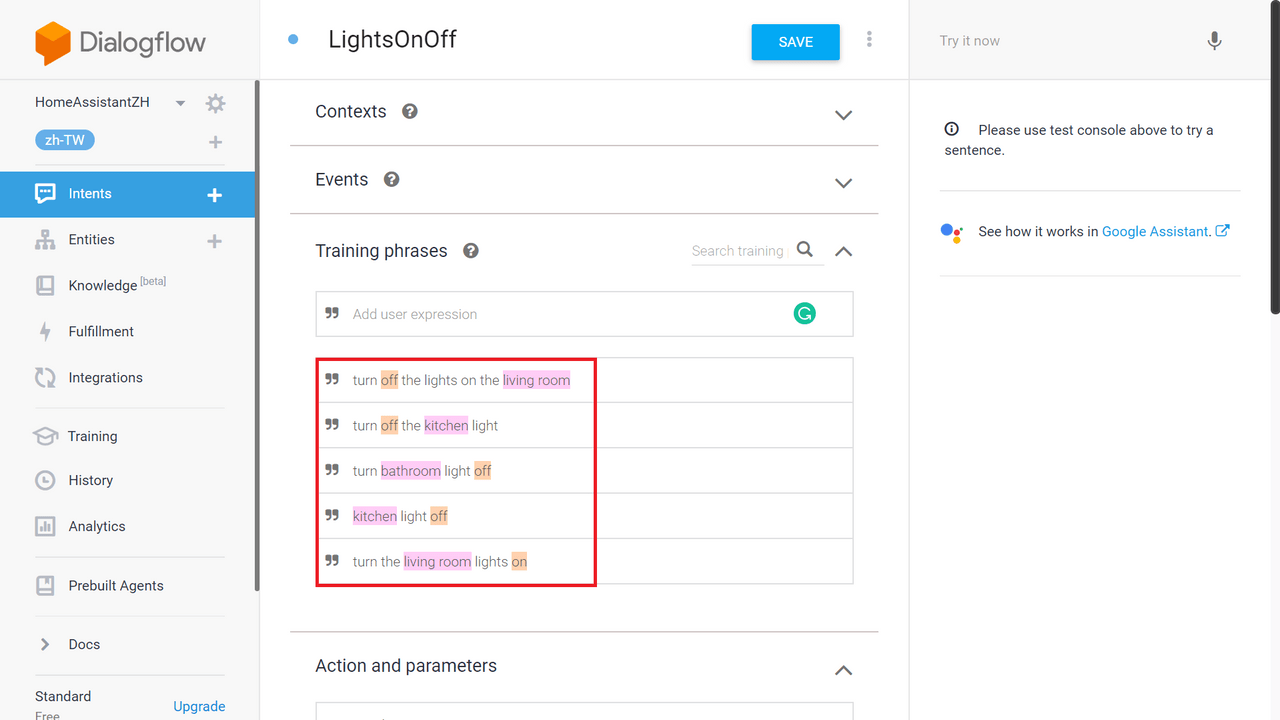Click the Training graduation cap icon

[x=45, y=436]
